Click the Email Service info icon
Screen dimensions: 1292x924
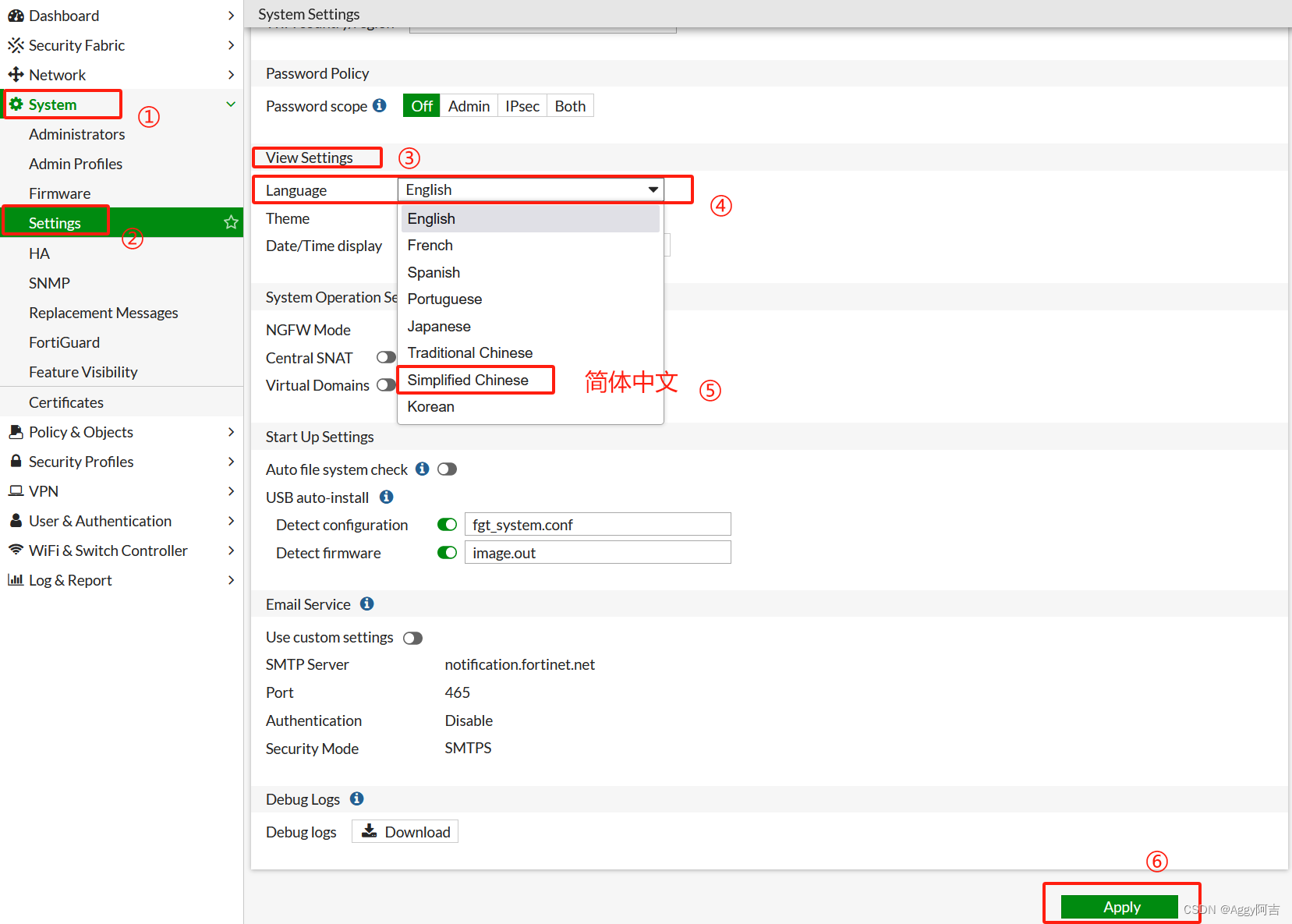pyautogui.click(x=367, y=604)
